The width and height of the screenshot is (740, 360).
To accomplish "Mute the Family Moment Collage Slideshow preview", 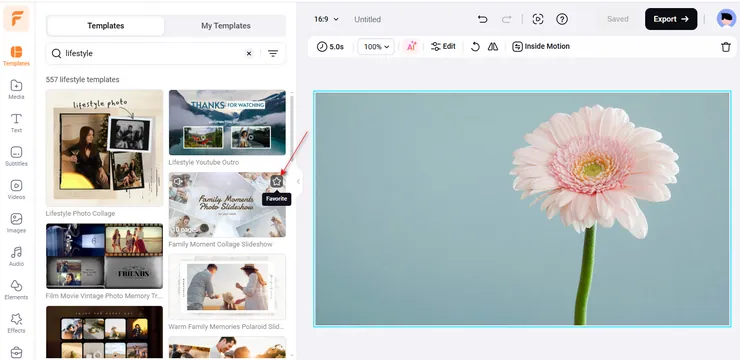I will coord(178,181).
